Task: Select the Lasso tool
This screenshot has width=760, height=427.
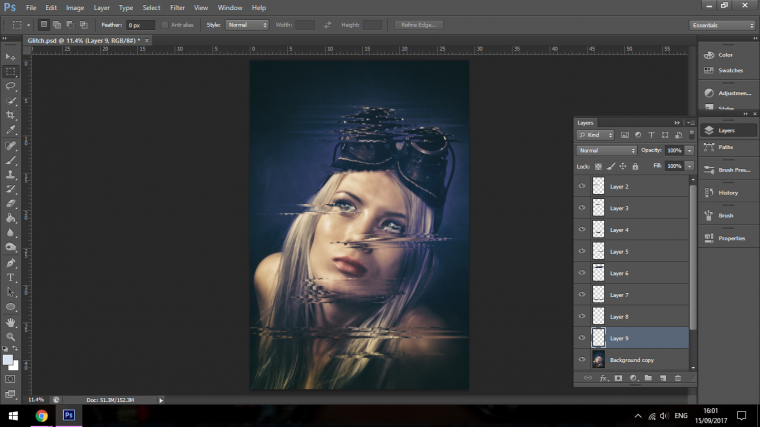Action: click(x=10, y=86)
